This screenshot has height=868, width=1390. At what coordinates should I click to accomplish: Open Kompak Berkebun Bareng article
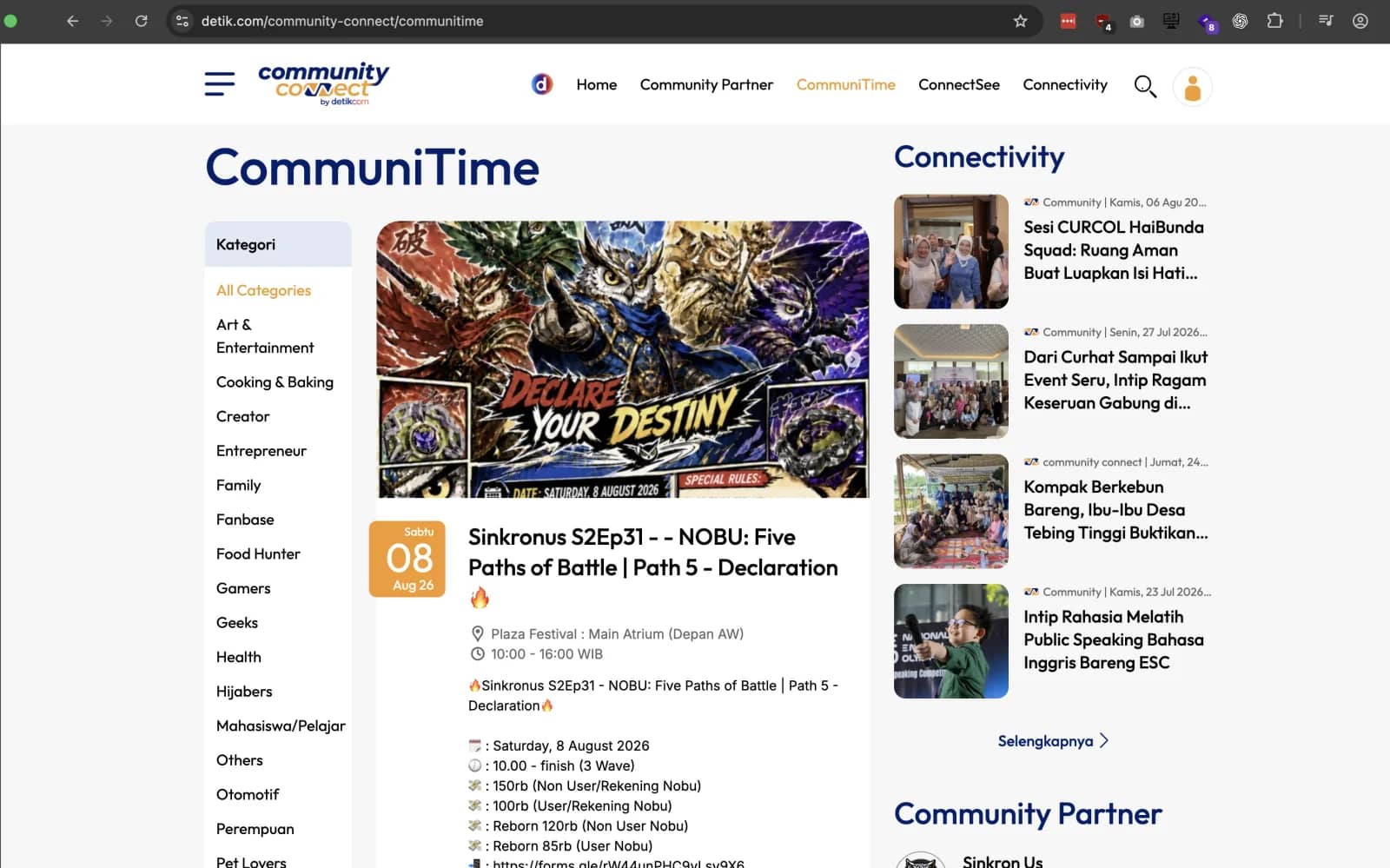tap(1115, 510)
